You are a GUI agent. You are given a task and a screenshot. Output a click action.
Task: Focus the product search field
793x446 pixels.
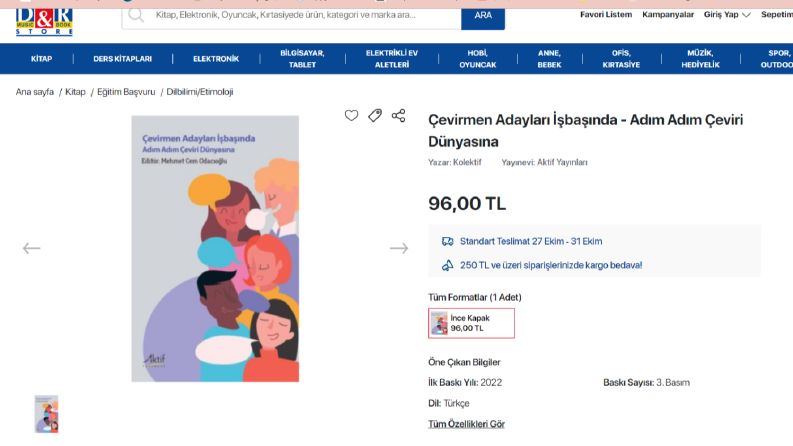pos(292,15)
